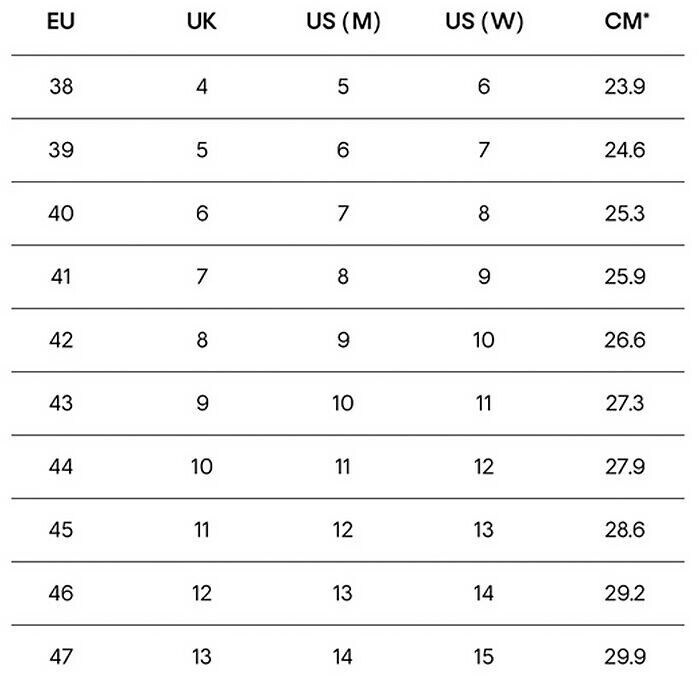Click the CM* column header

[626, 21]
